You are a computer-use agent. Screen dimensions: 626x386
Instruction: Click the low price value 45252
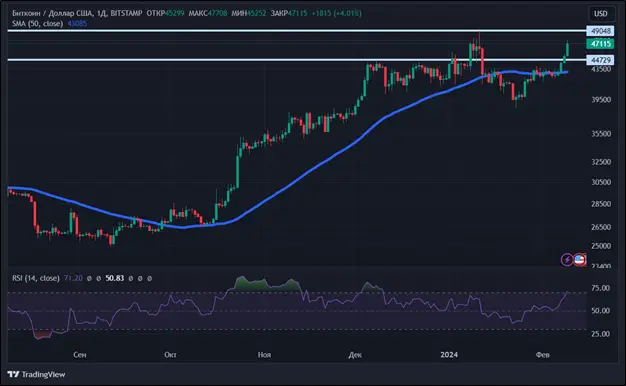[256, 13]
